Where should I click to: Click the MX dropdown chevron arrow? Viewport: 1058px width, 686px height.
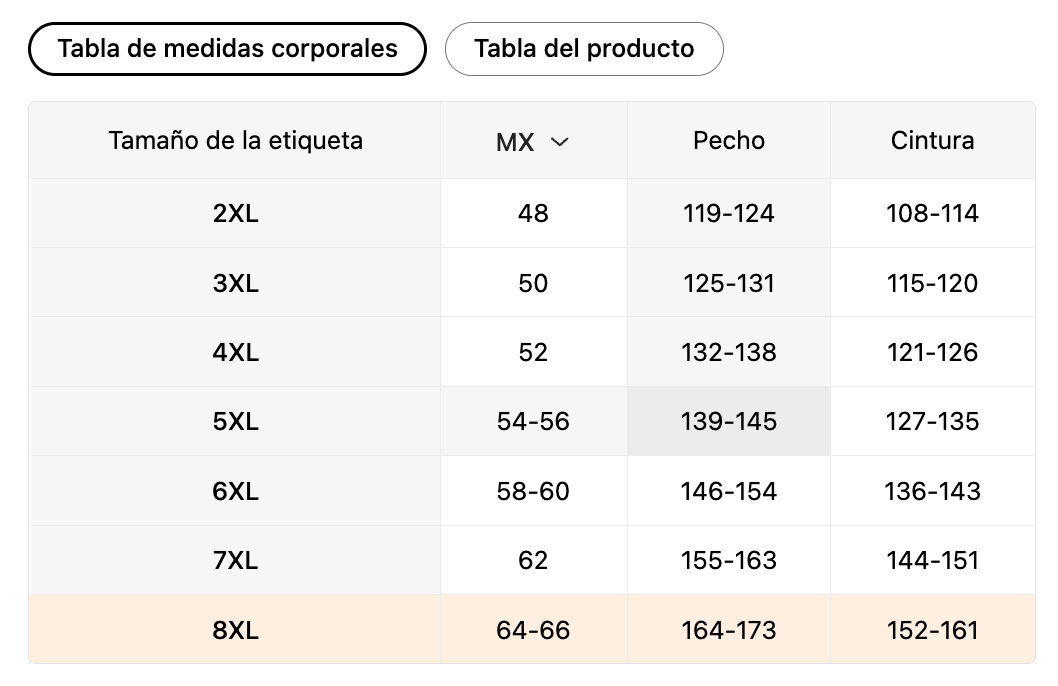[560, 142]
